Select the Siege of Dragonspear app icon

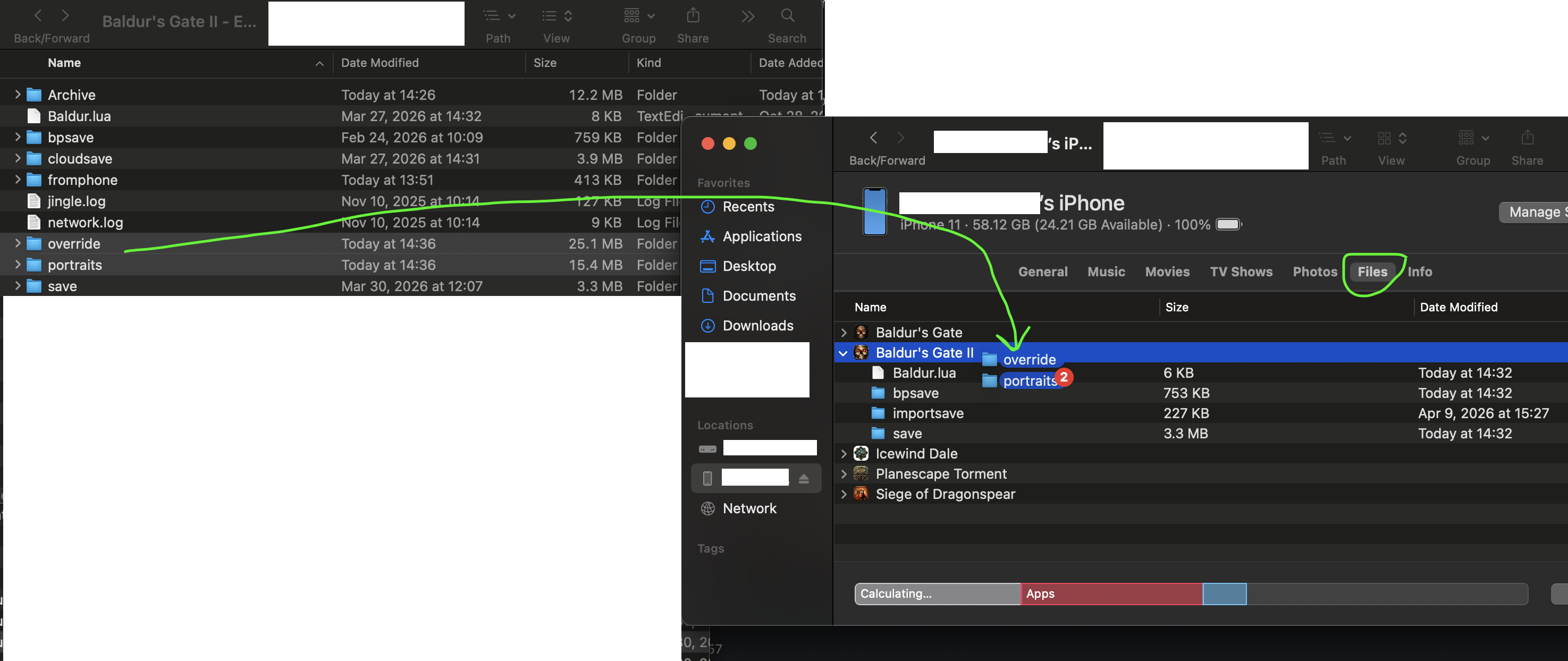click(x=861, y=494)
